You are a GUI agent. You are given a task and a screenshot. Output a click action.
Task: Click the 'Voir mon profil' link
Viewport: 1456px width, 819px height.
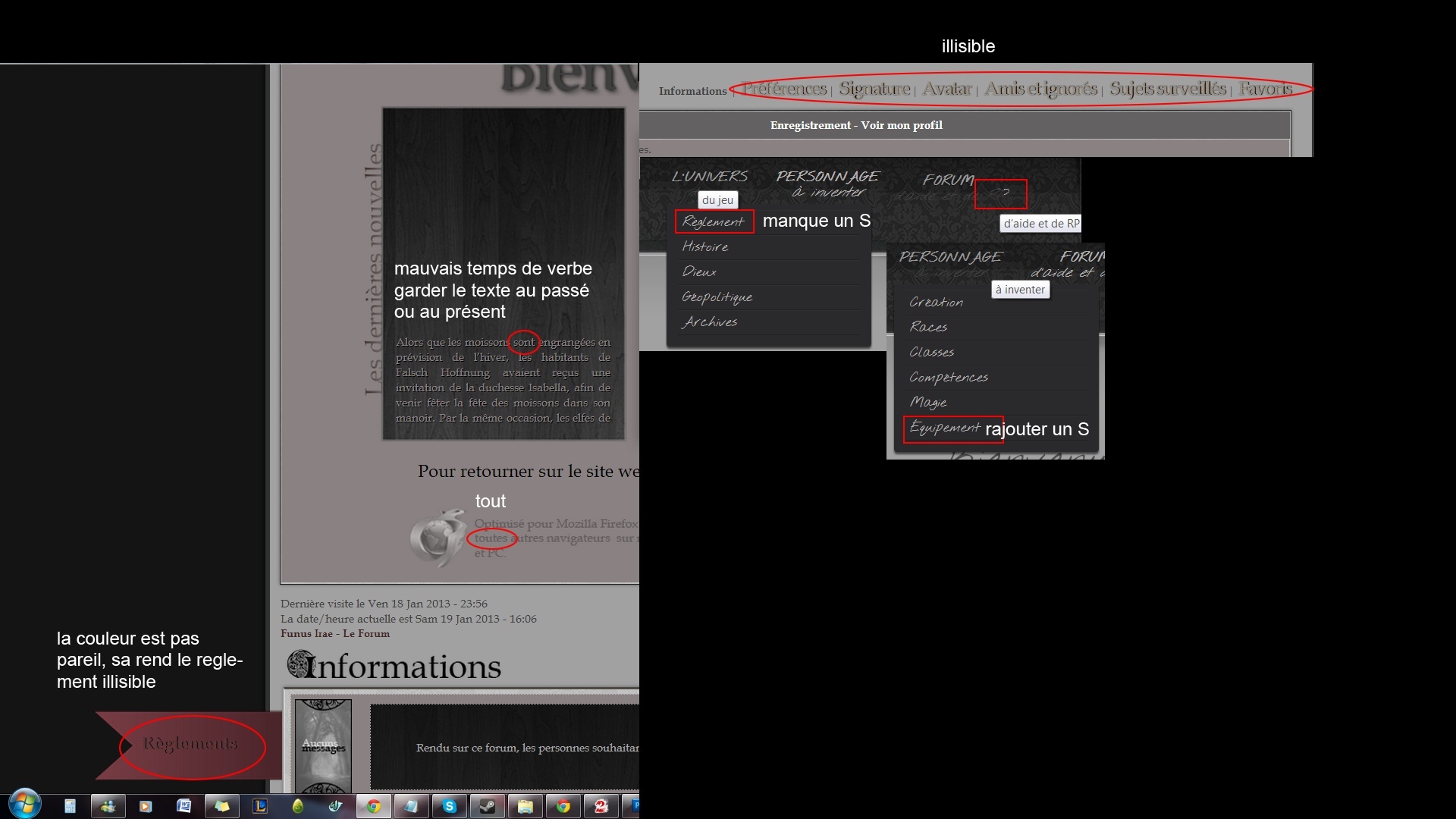click(x=902, y=125)
